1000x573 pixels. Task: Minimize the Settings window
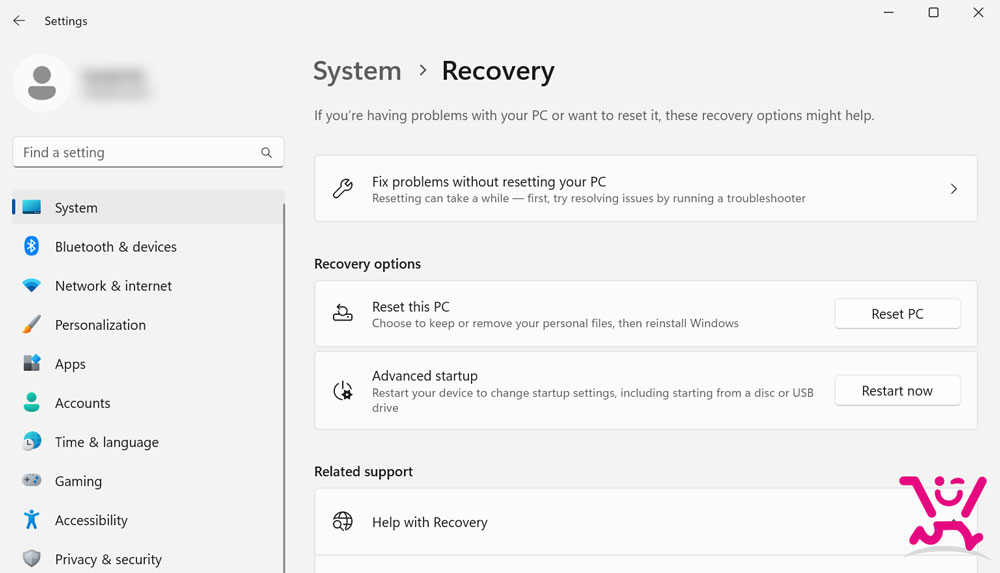coord(888,12)
